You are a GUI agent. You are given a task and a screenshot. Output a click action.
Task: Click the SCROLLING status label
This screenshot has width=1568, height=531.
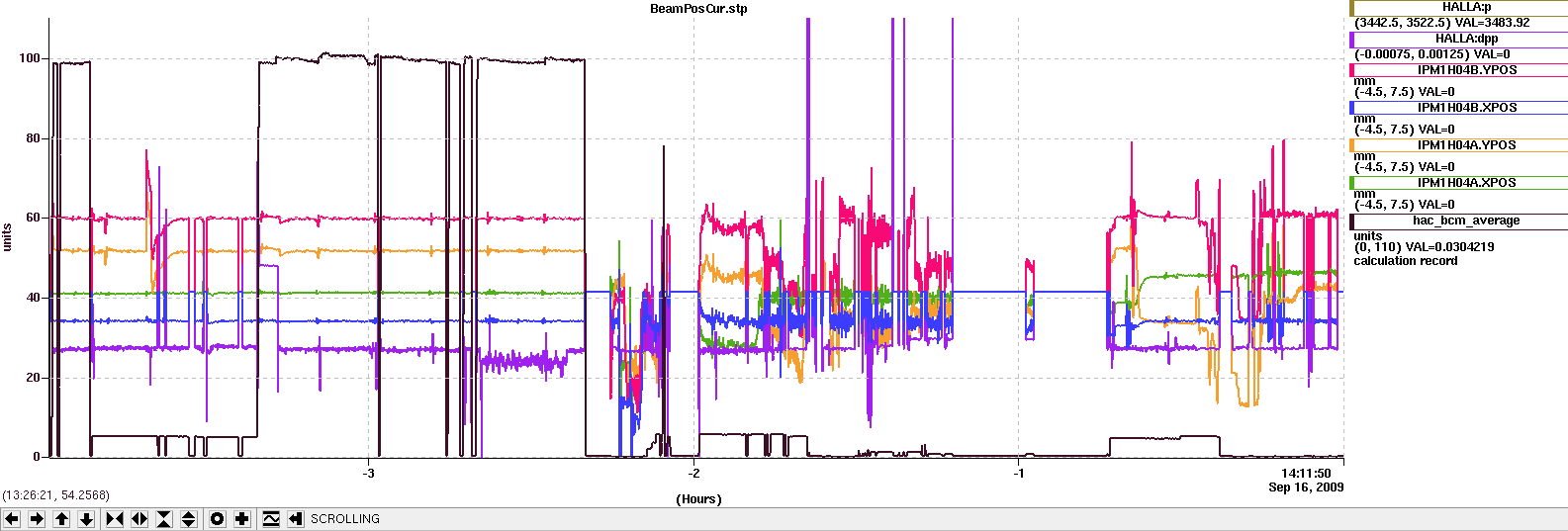point(345,518)
